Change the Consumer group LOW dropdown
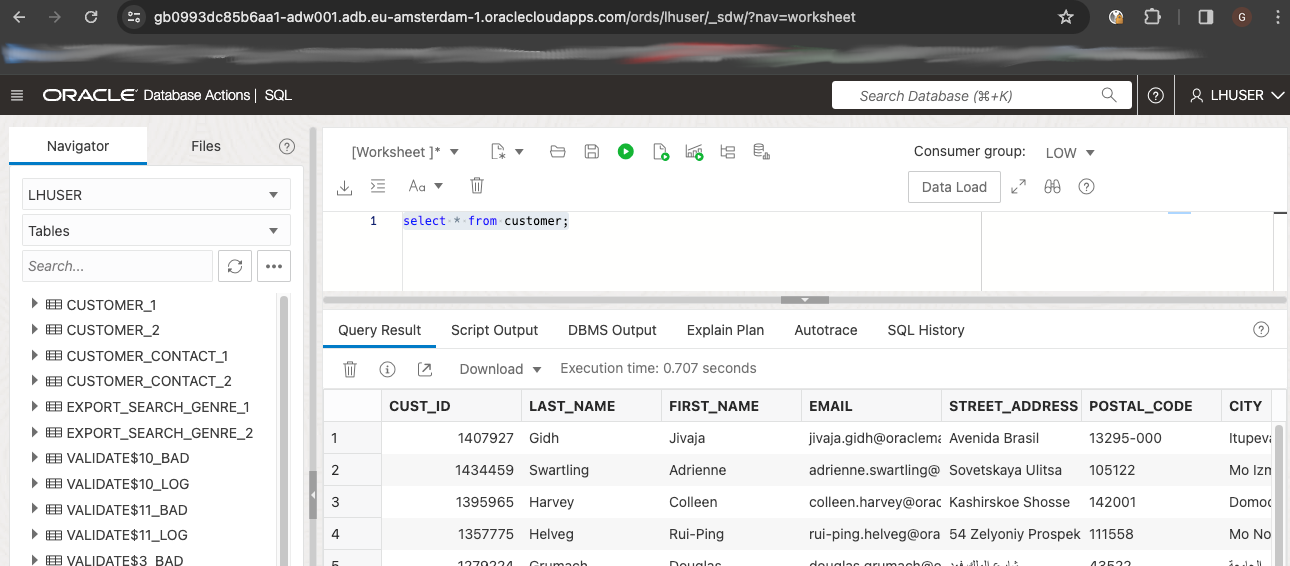This screenshot has width=1290, height=566. [1070, 153]
